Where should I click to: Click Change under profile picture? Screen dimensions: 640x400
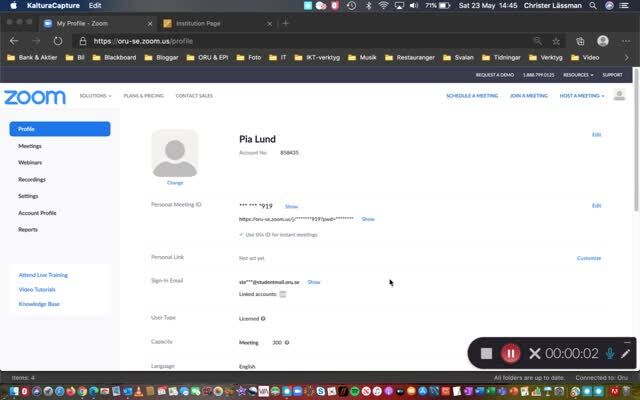[175, 182]
